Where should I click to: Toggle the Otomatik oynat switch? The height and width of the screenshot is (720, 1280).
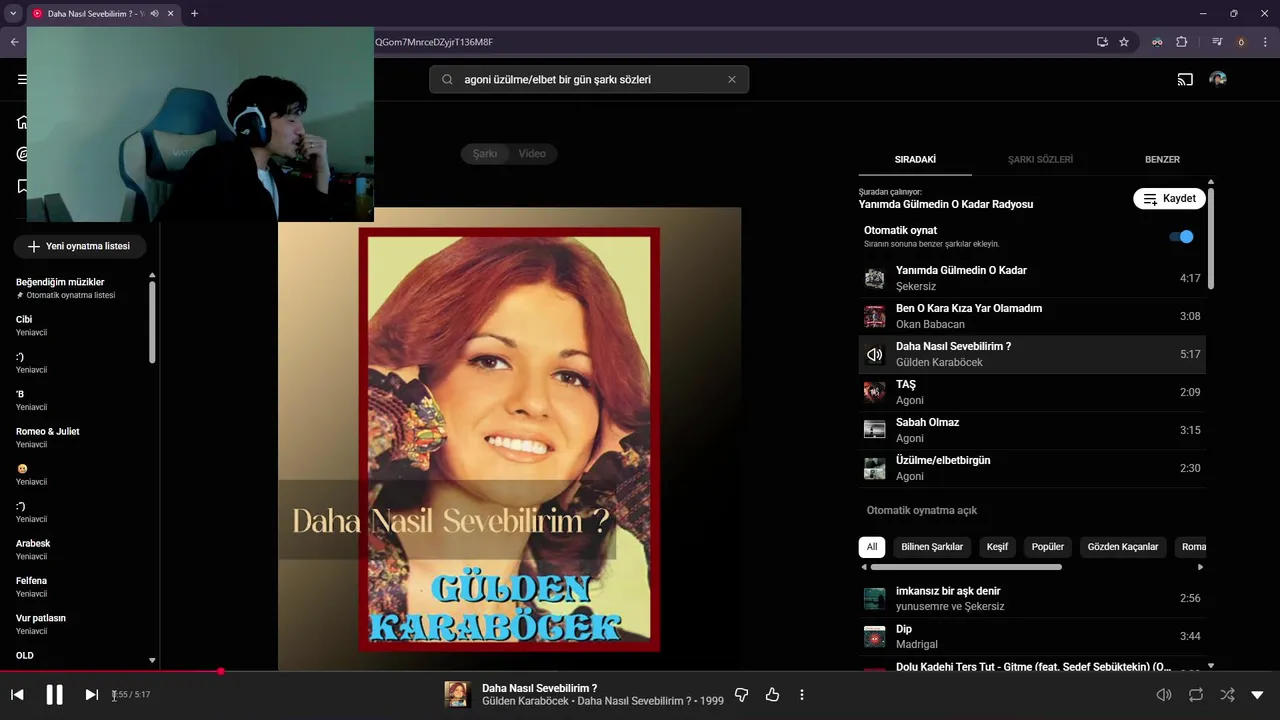[1181, 237]
